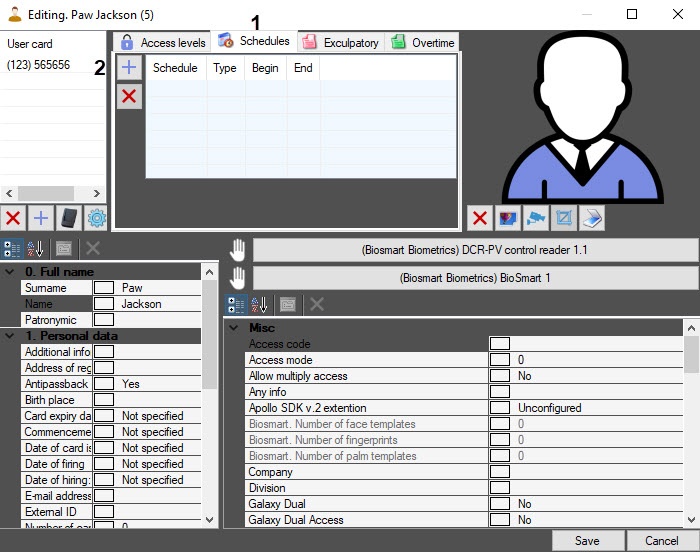Add a new schedule with the plus button
700x552 pixels.
129,67
